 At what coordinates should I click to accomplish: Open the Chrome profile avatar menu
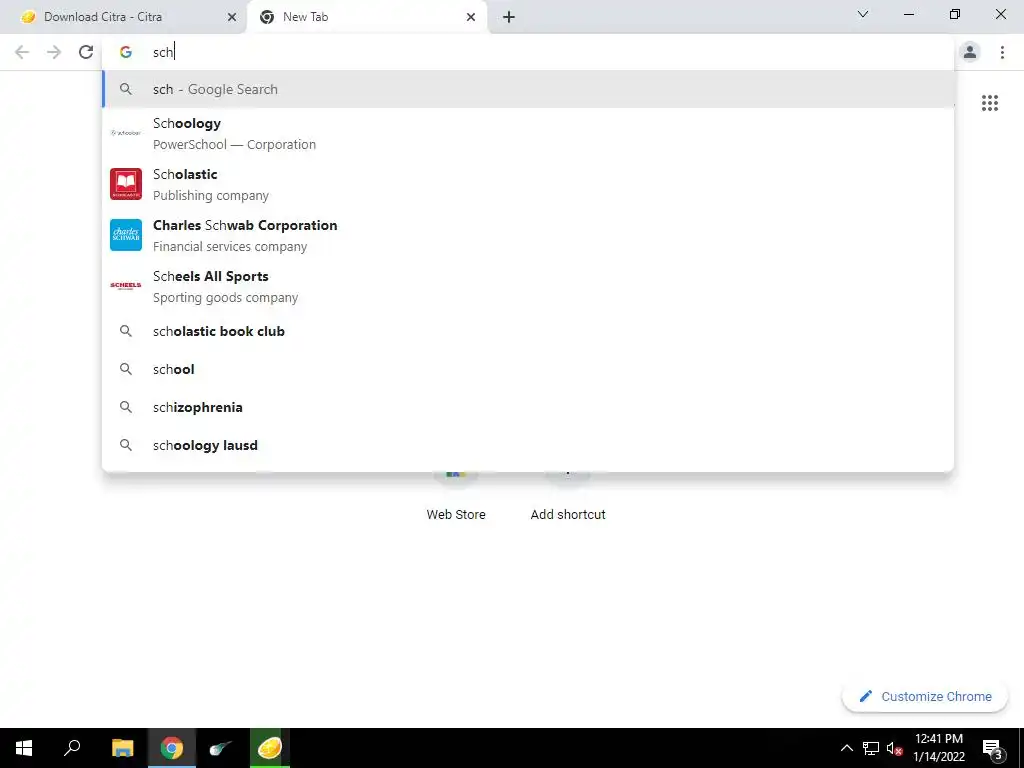(970, 52)
